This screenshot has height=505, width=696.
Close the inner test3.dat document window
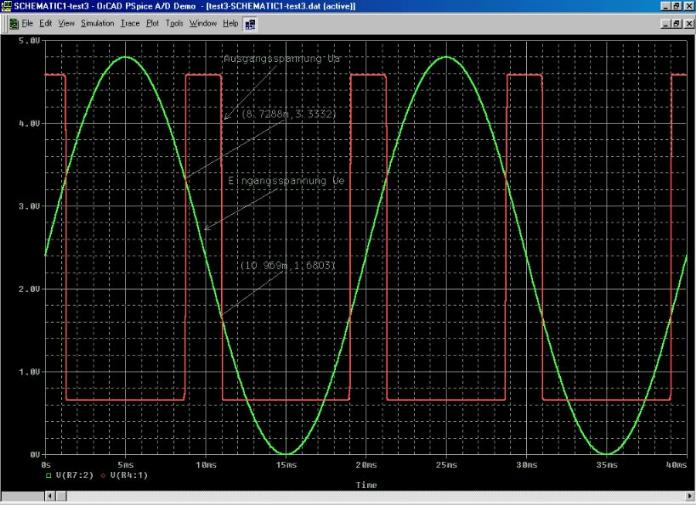[x=689, y=24]
